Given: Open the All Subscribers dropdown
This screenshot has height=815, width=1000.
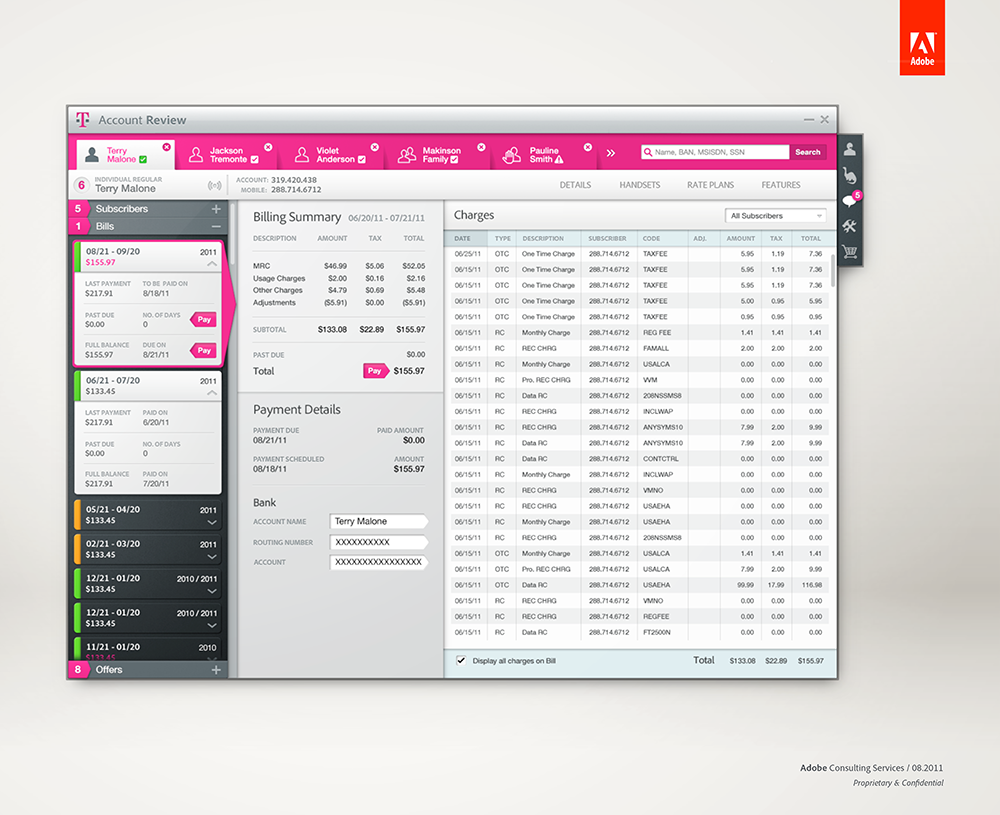Looking at the screenshot, I should pos(776,216).
